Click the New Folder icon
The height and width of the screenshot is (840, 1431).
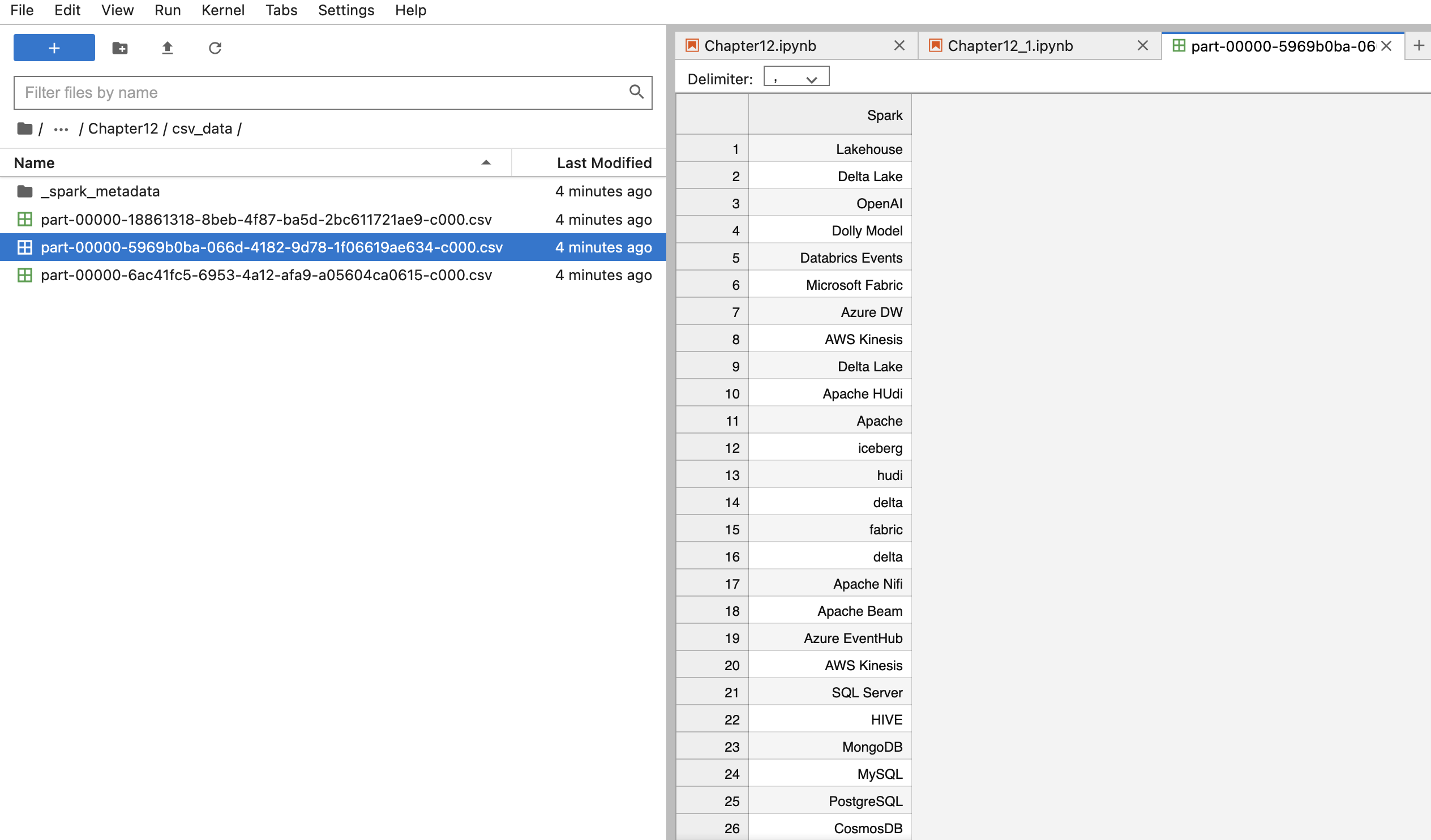120,48
